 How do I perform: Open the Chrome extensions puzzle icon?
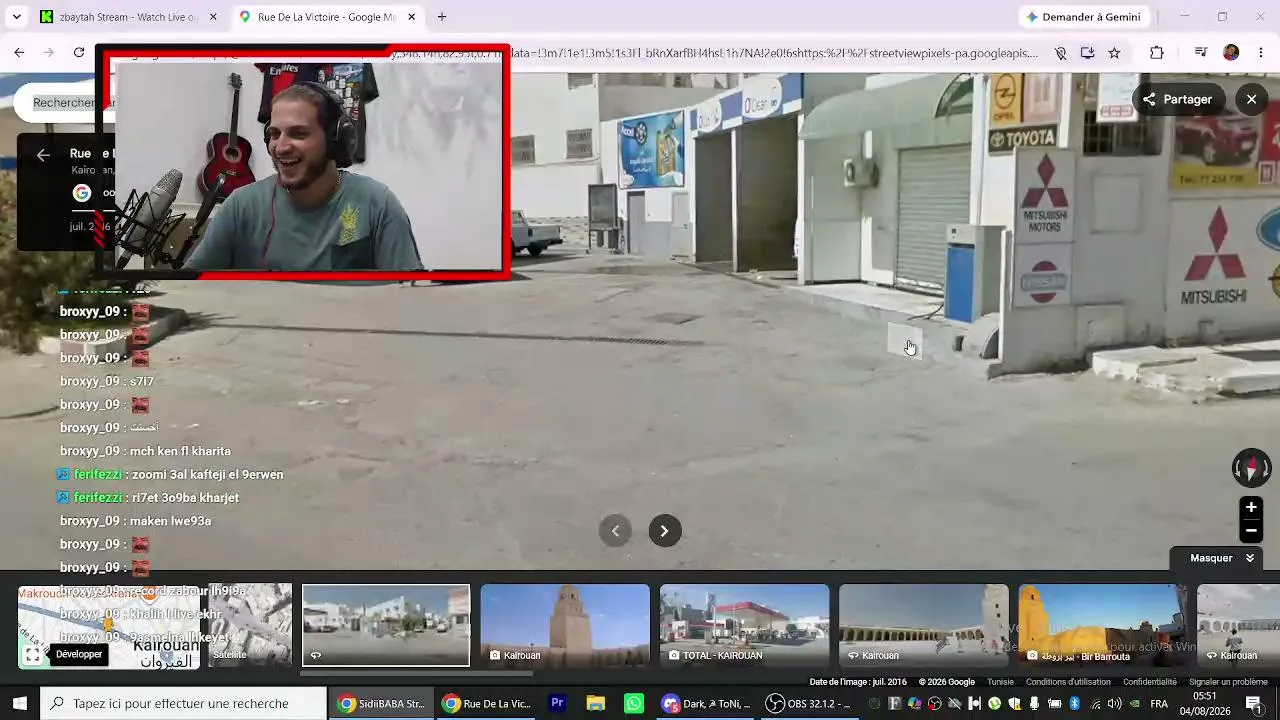pyautogui.click(x=1157, y=53)
